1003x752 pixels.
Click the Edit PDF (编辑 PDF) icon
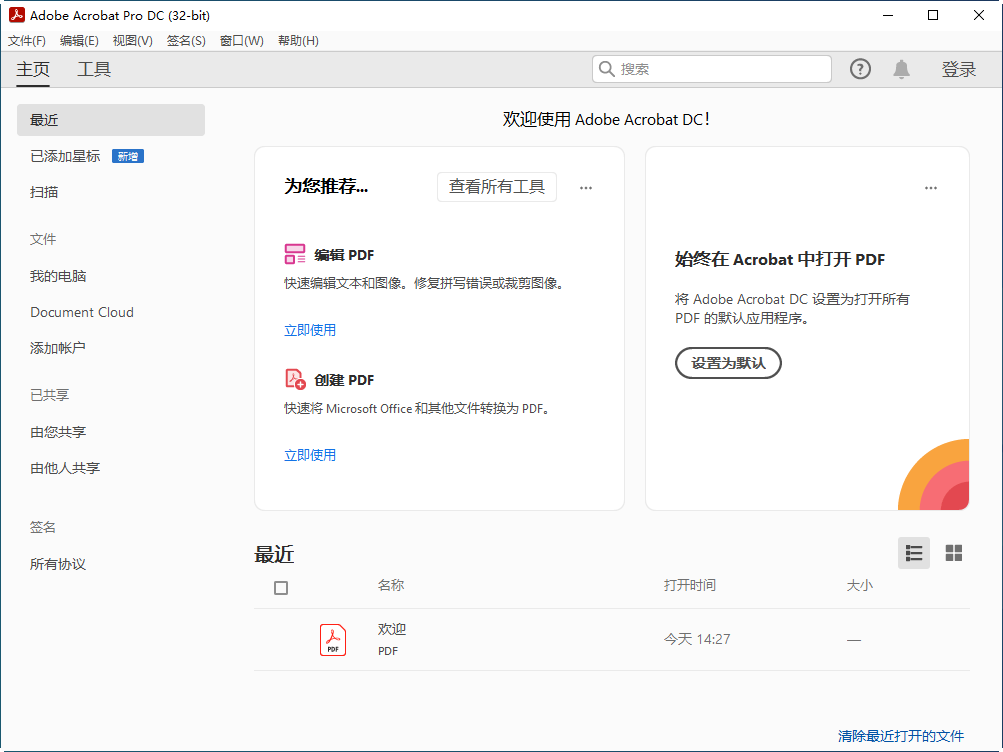295,254
